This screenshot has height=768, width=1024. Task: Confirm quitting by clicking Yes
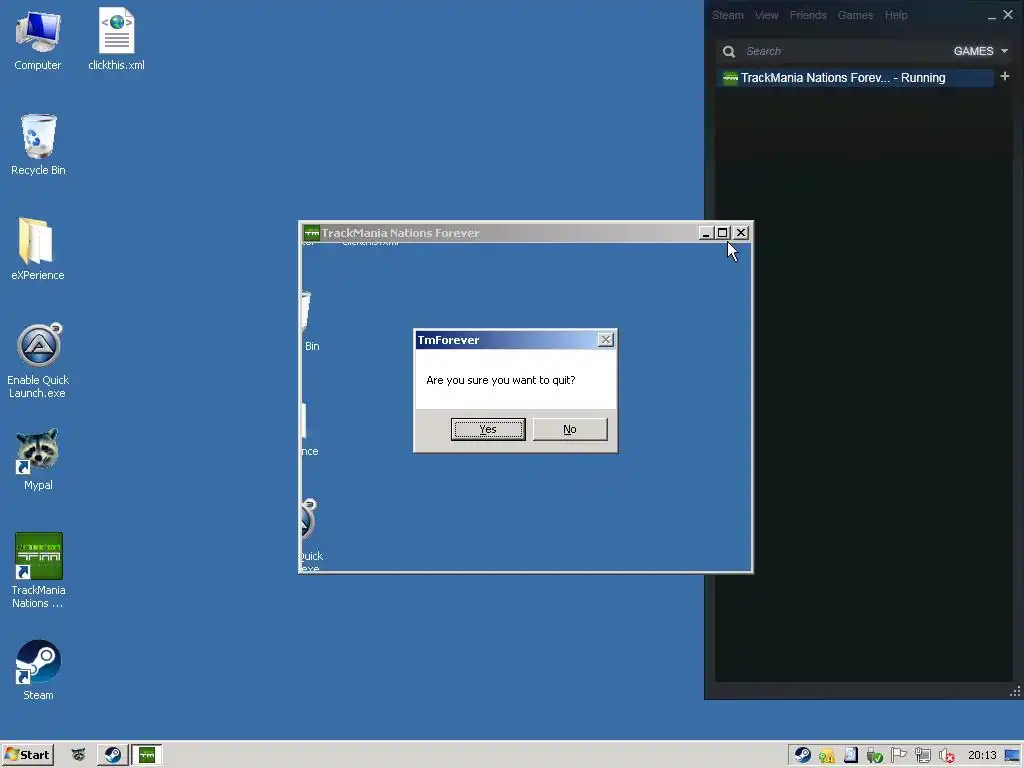pyautogui.click(x=488, y=429)
